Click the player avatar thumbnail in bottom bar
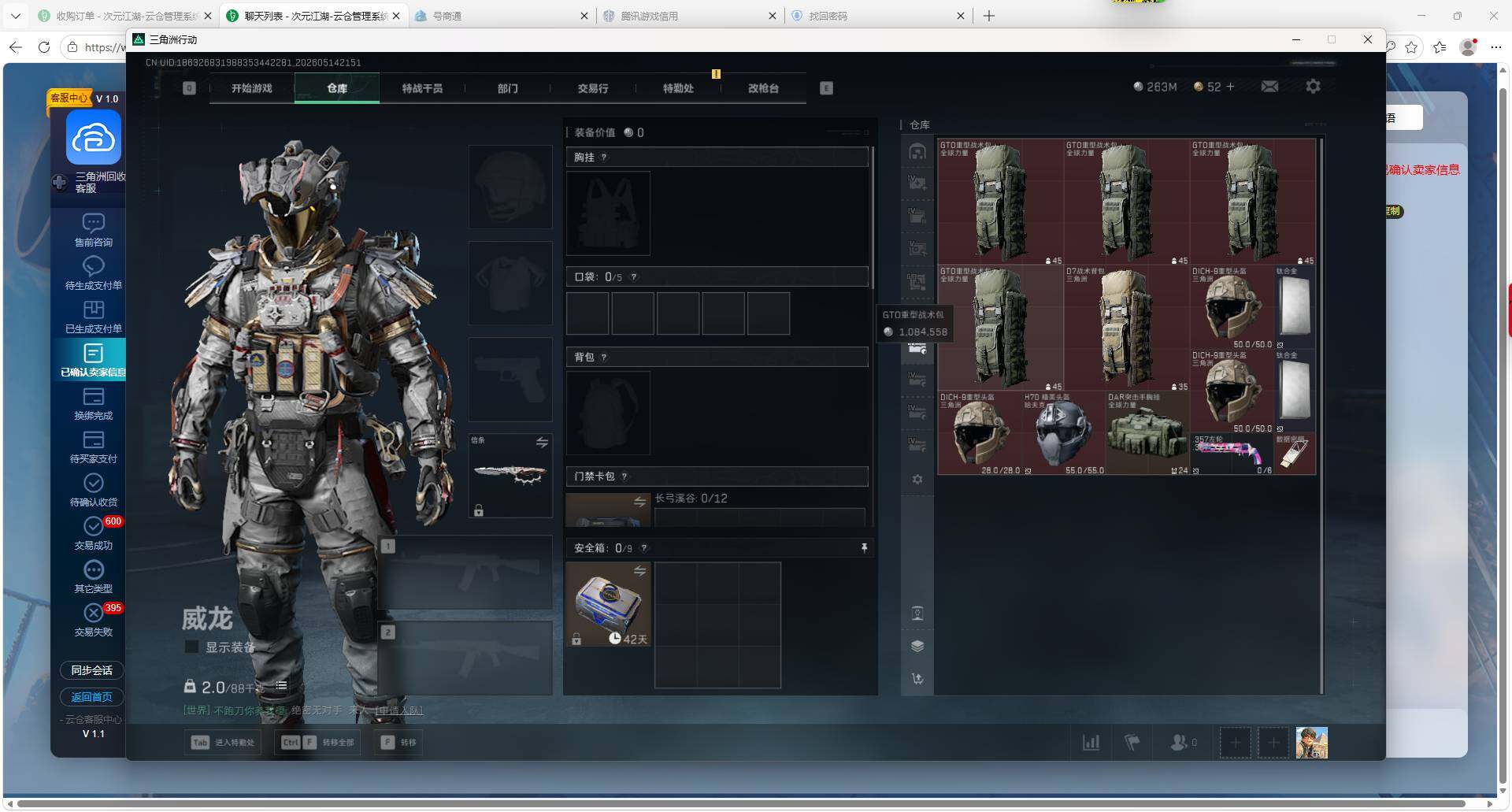The height and width of the screenshot is (812, 1512). click(1312, 743)
